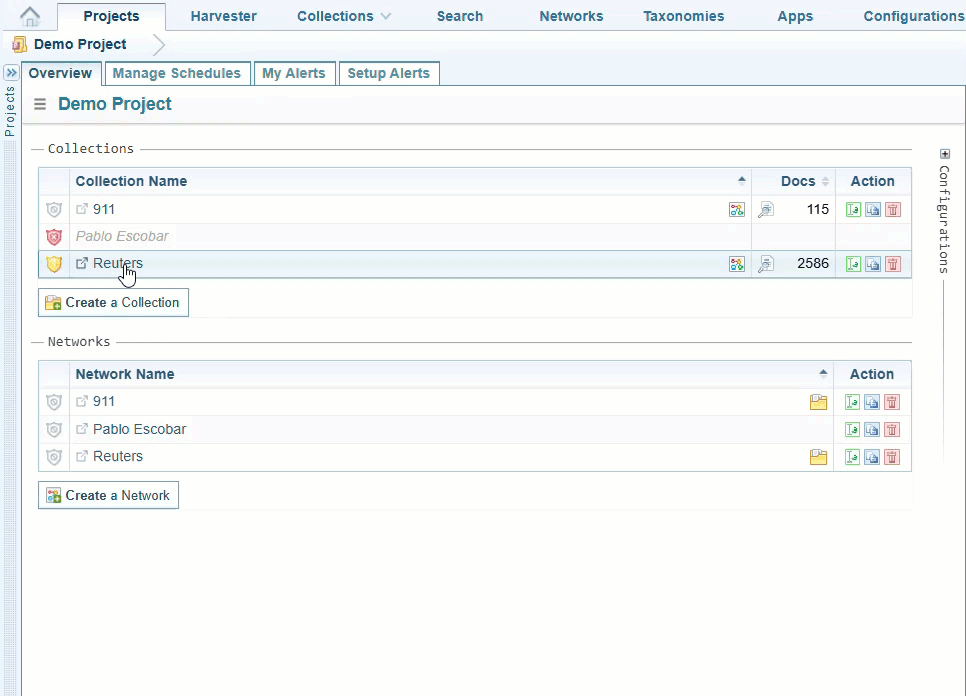Click the Create a Collection button

113,303
